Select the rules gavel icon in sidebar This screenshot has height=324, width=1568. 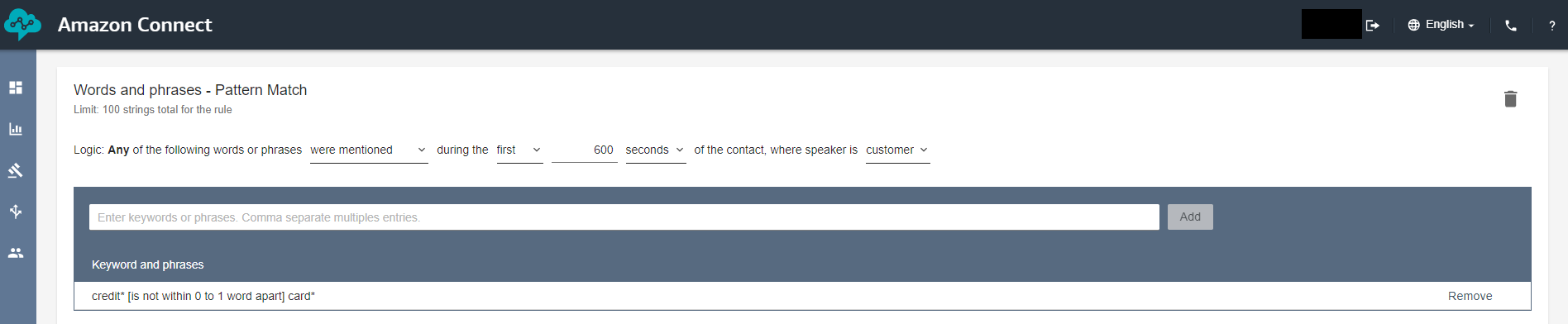(16, 170)
